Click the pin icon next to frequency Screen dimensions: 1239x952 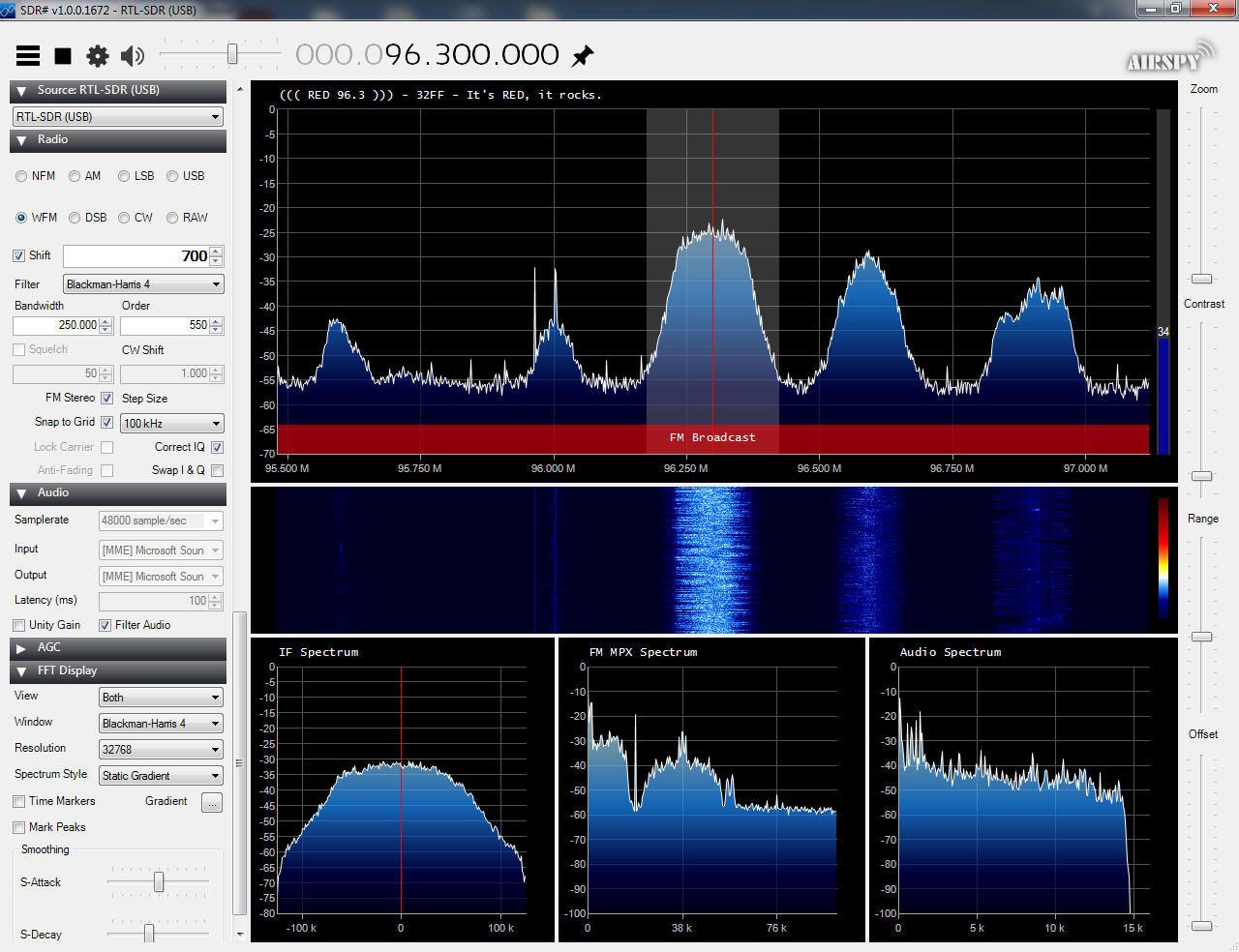pyautogui.click(x=583, y=56)
